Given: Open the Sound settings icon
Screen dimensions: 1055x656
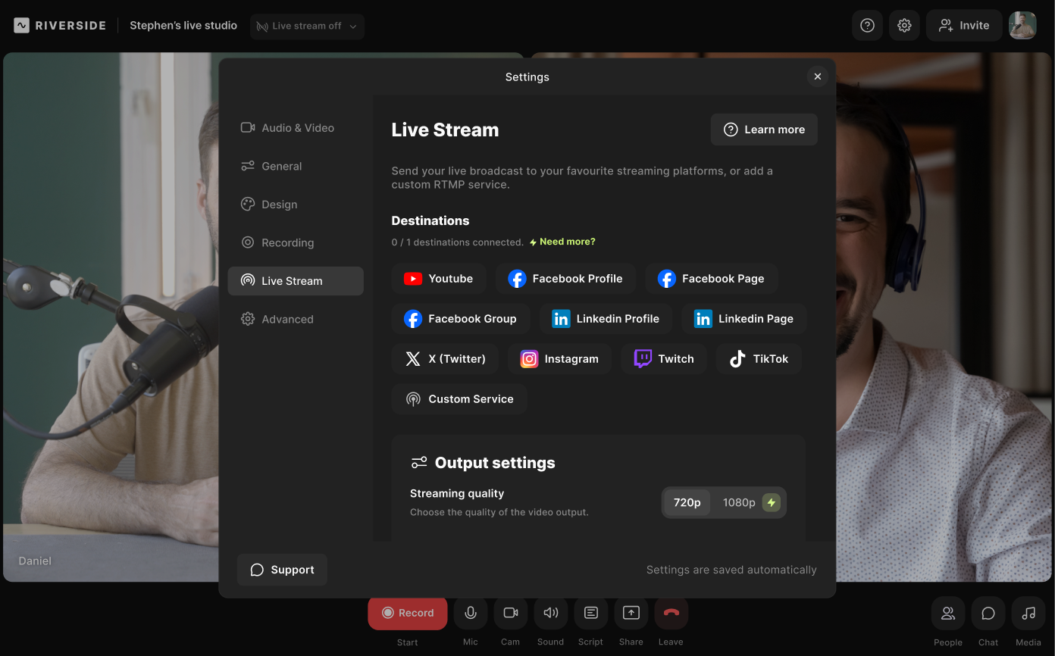Looking at the screenshot, I should 550,613.
